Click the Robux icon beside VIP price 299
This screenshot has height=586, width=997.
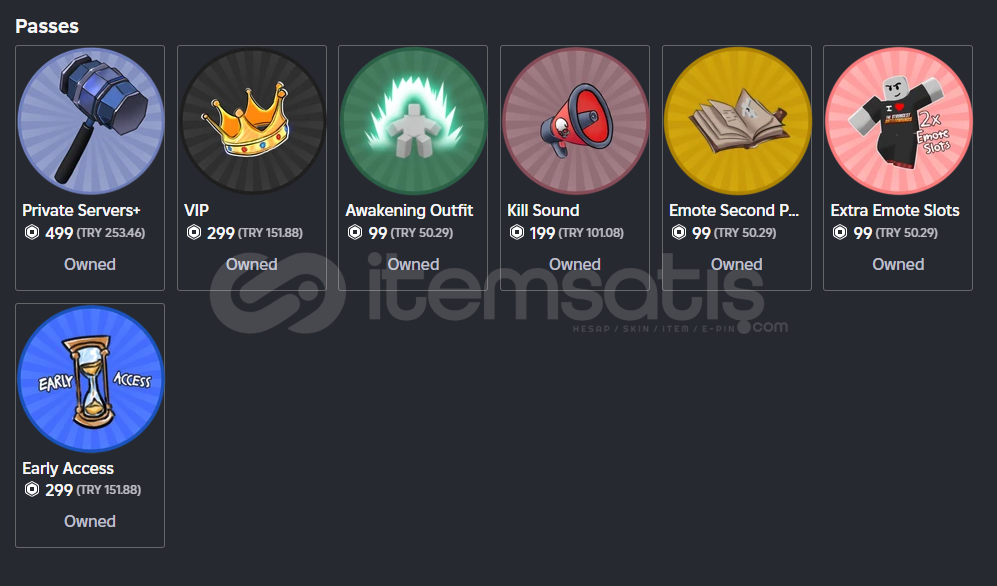(193, 233)
